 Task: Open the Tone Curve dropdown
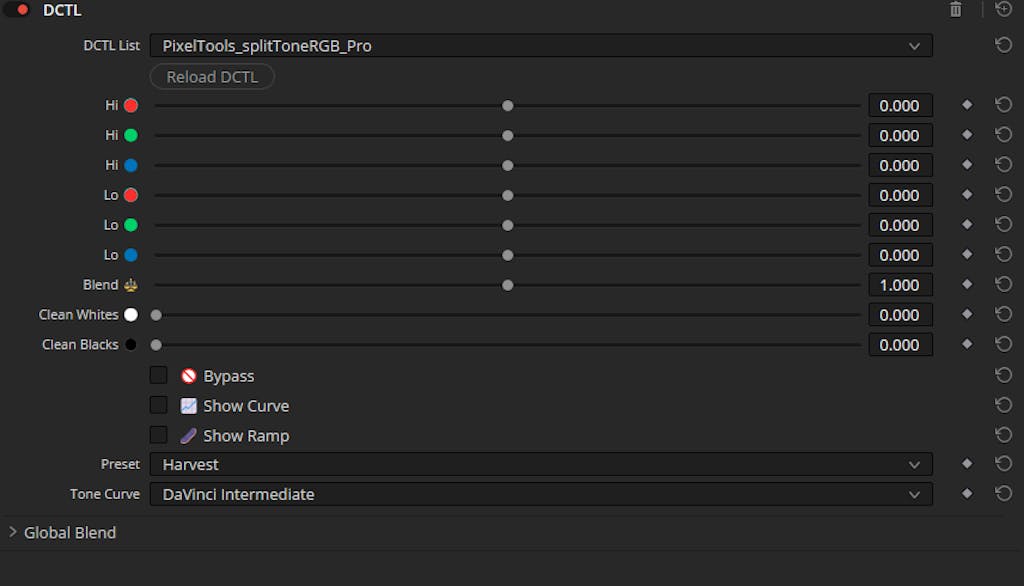[x=540, y=494]
